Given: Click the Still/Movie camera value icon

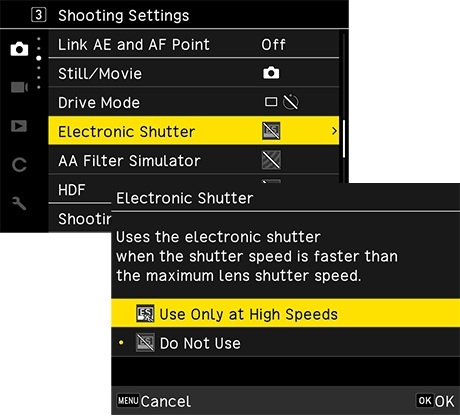Looking at the screenshot, I should coord(271,73).
